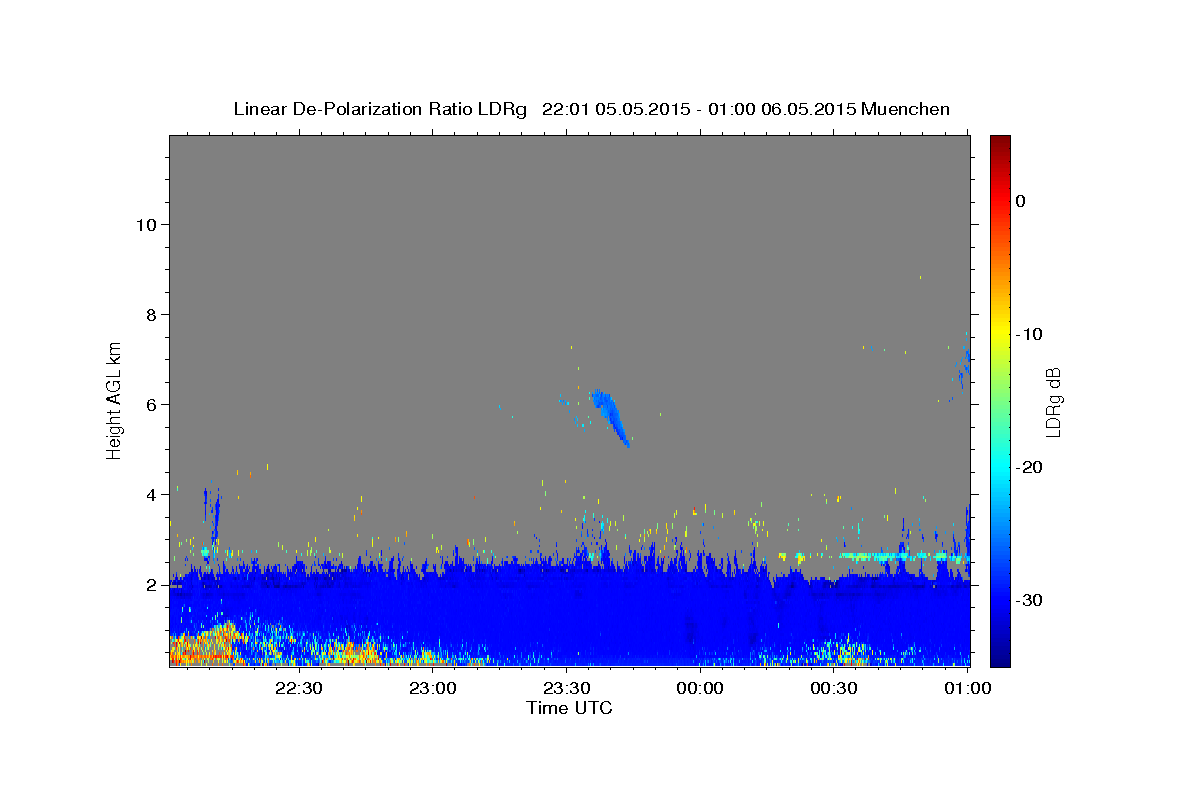Click the cyan horizontal band near 00:45
Screen dimensions: 1200x800
[904, 556]
